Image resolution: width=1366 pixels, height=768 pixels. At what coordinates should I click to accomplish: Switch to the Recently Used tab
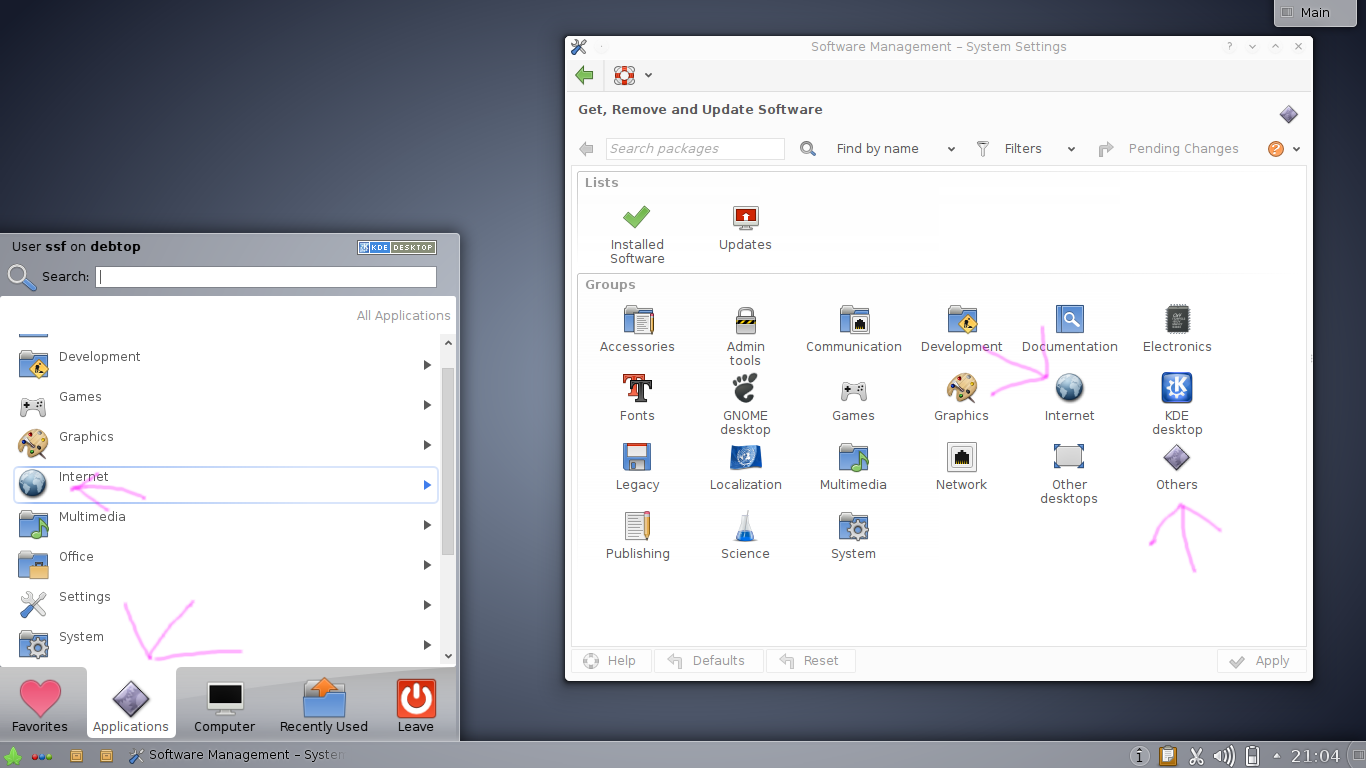point(323,706)
